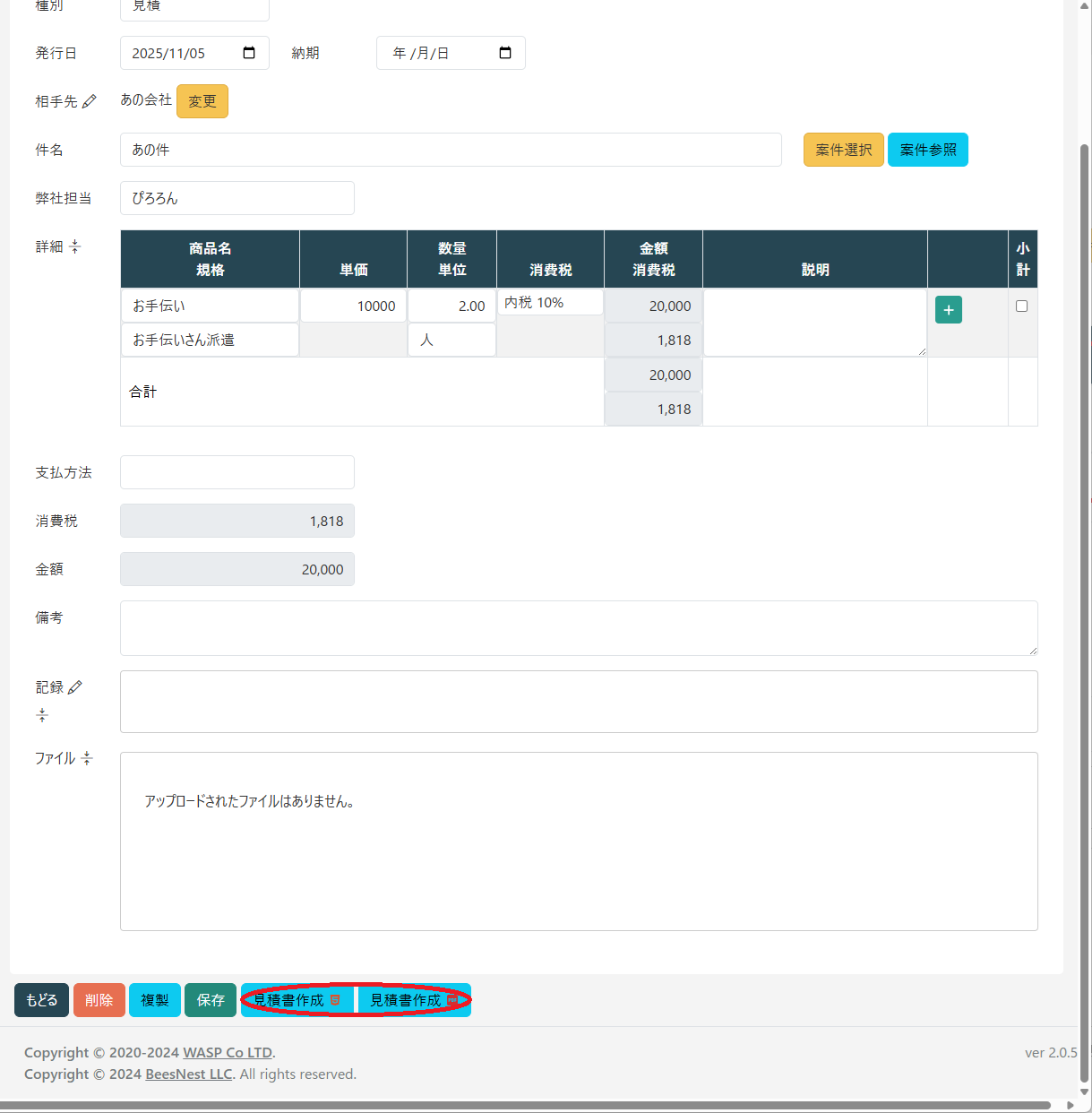Create estimate with HTML icon button
This screenshot has height=1113, width=1092.
(297, 1000)
